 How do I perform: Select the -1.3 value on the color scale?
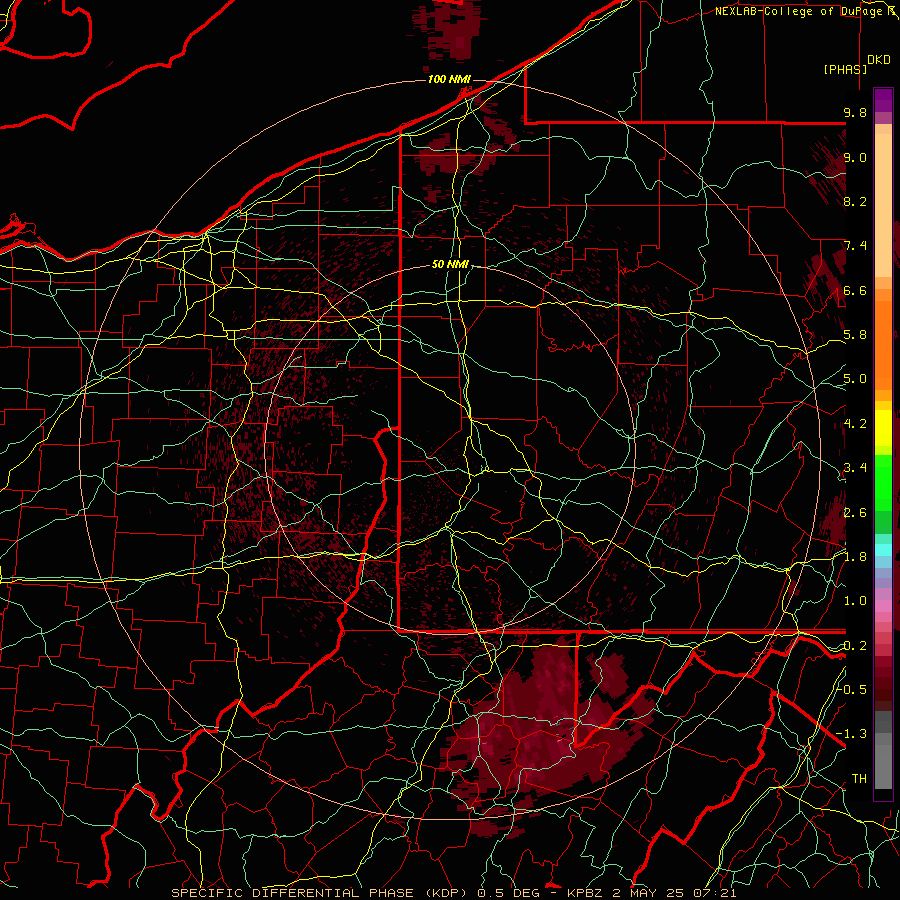tap(852, 734)
